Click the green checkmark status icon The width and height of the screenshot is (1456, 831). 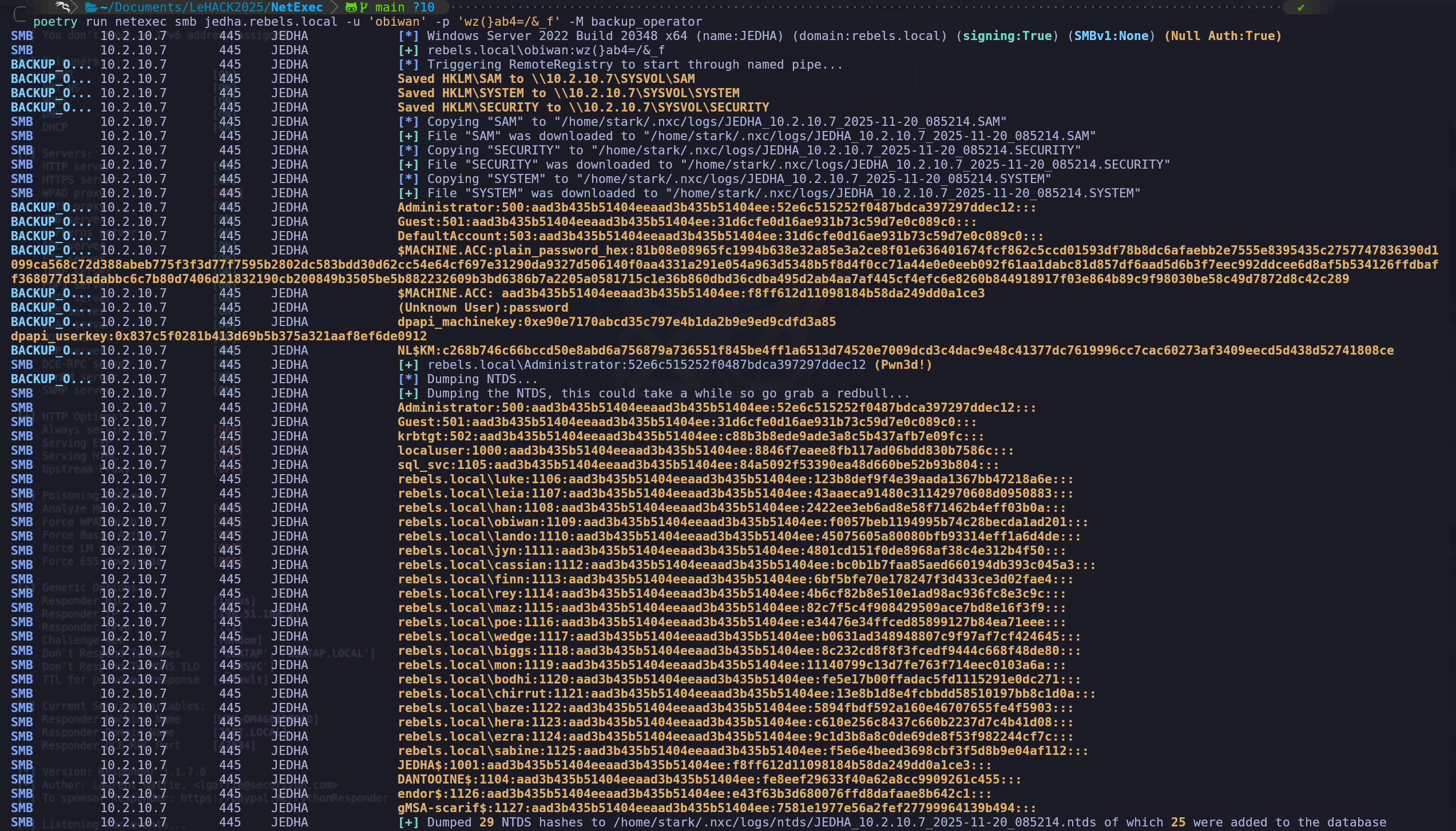tap(1301, 7)
